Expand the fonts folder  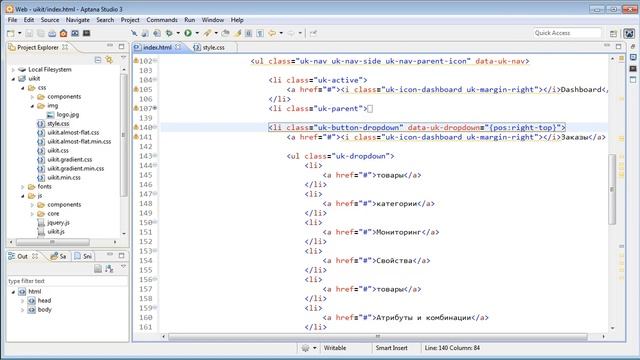23,187
